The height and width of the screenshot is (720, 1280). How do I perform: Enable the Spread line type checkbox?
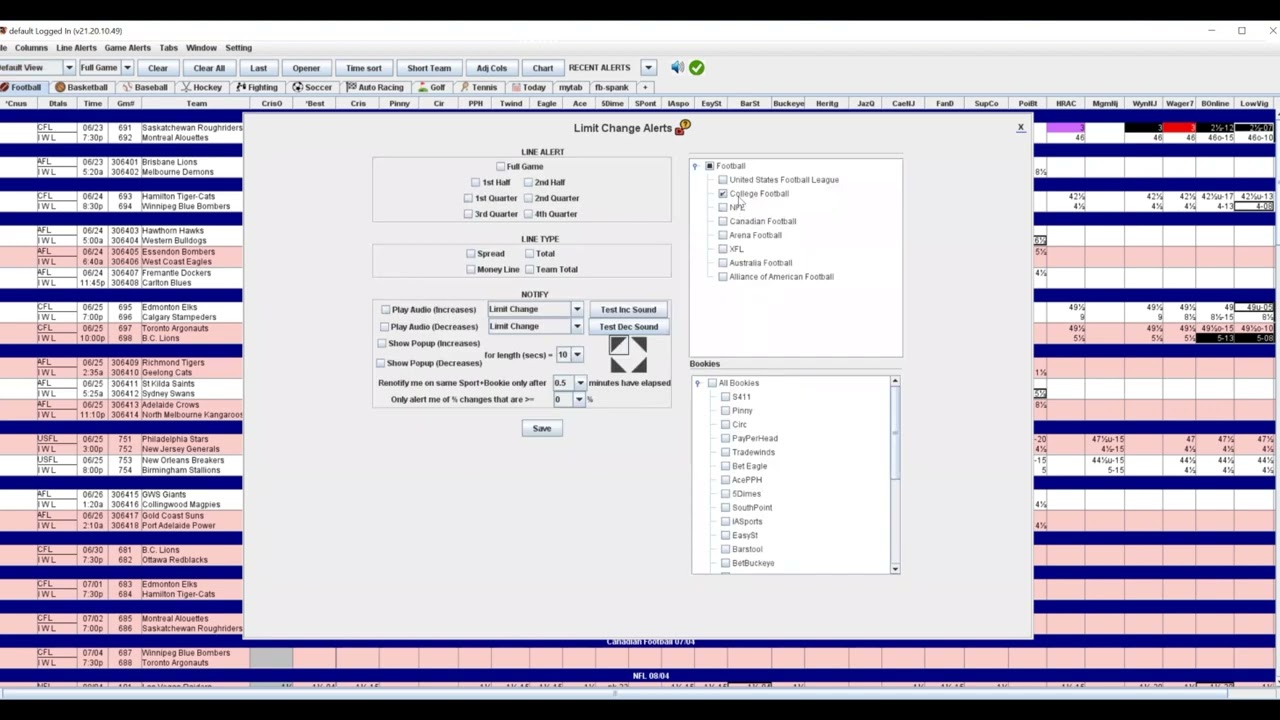tap(471, 254)
